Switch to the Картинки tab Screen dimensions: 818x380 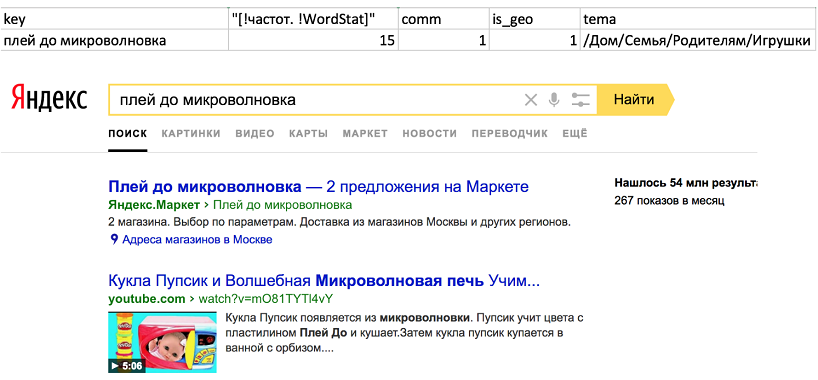pos(191,134)
